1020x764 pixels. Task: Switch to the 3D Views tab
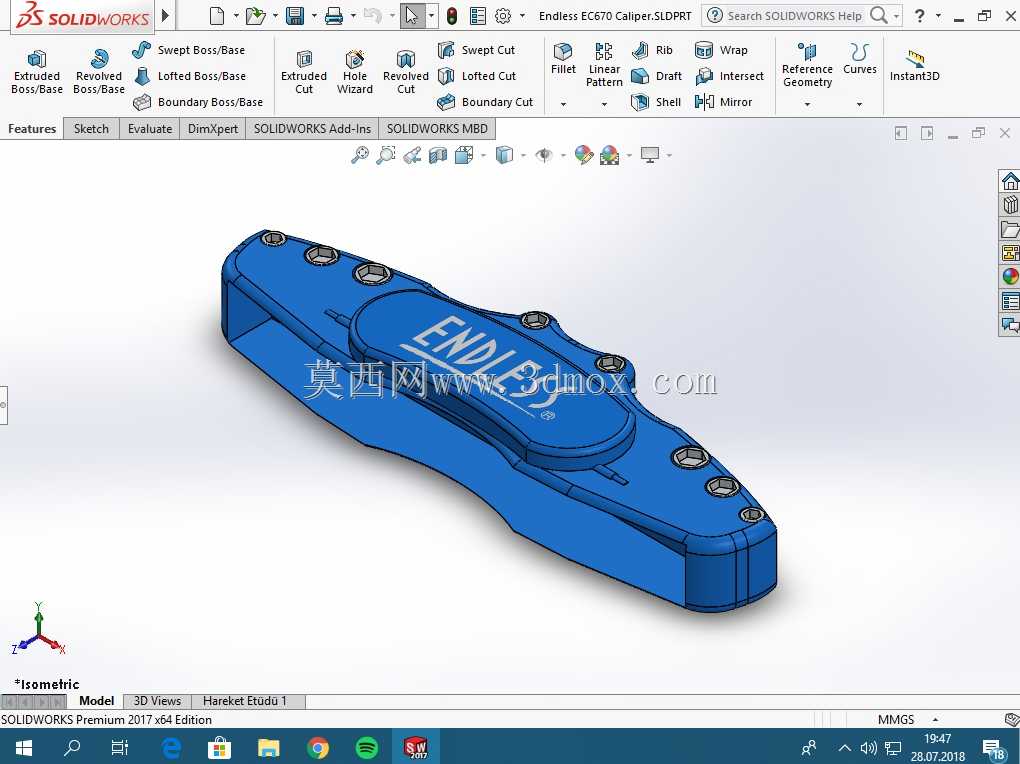[157, 701]
